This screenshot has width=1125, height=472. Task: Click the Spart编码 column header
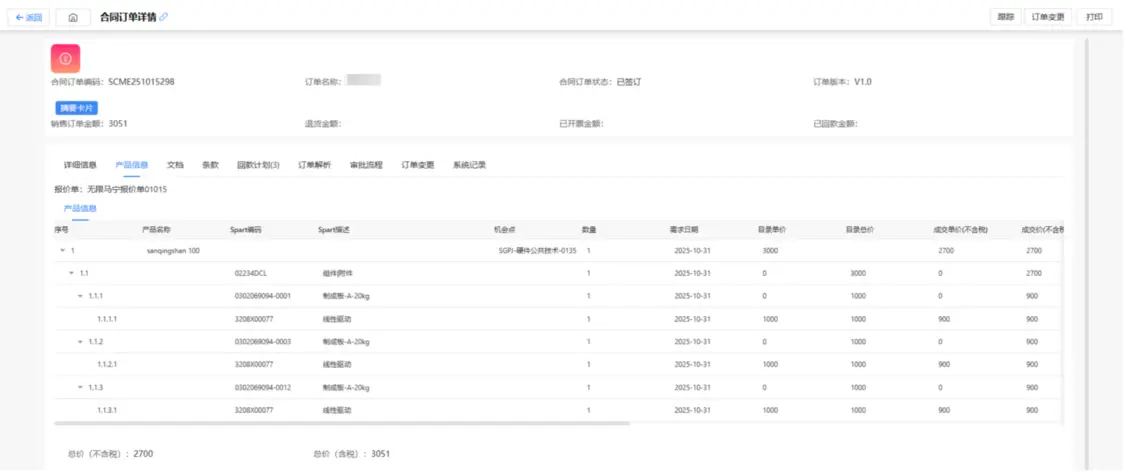click(x=245, y=230)
